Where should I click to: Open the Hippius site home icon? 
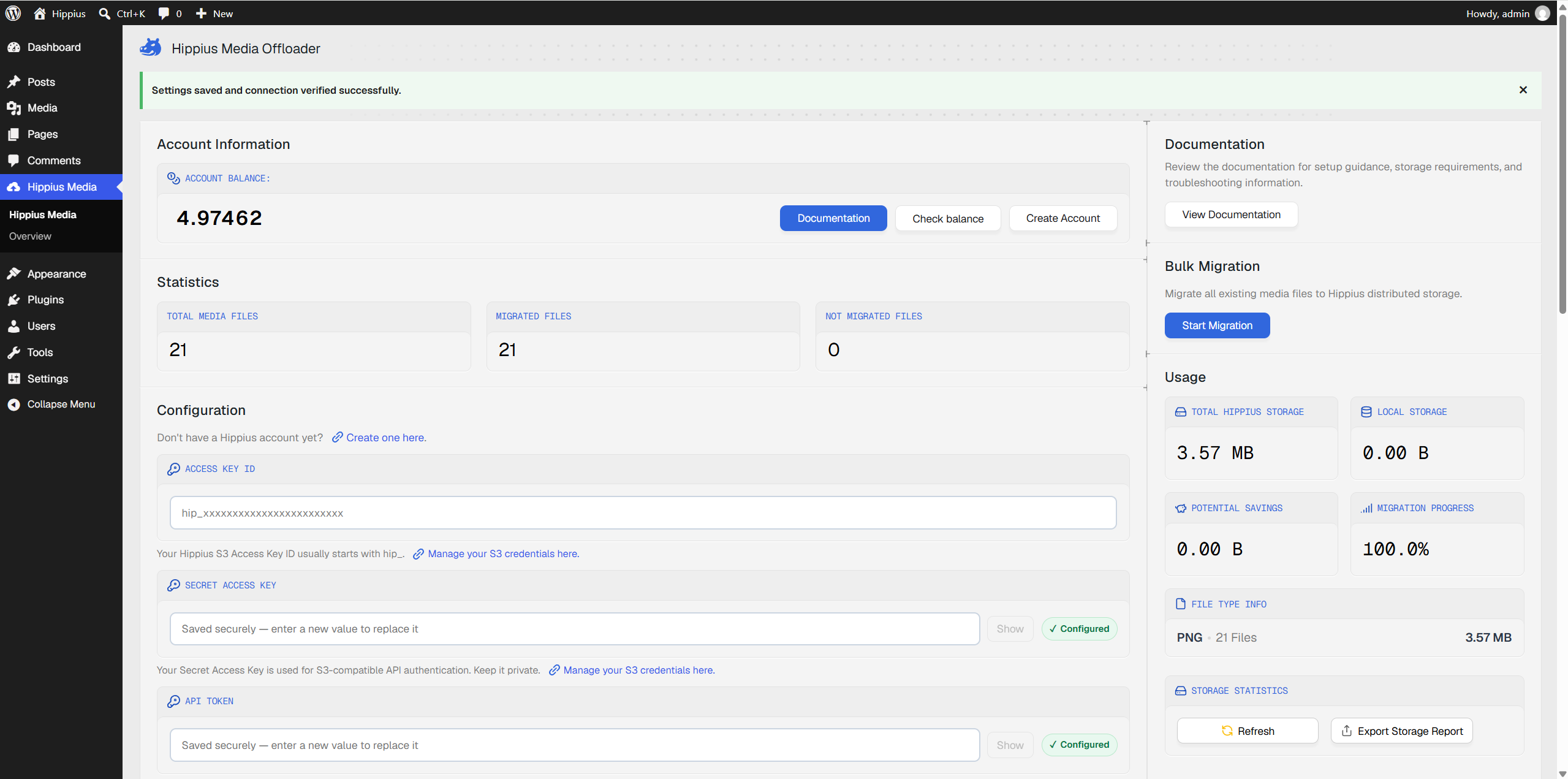(40, 13)
